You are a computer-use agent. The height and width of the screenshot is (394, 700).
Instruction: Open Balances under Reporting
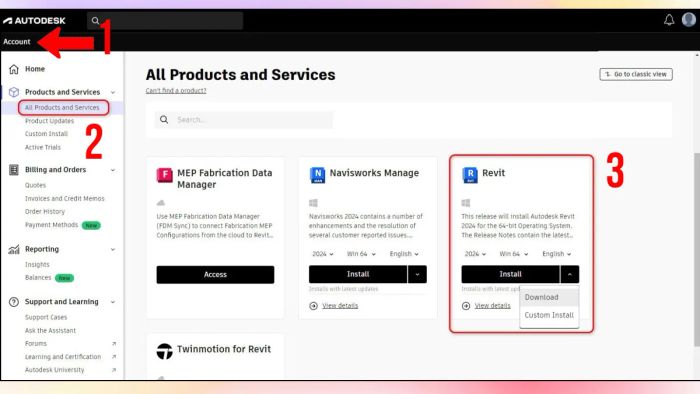[x=38, y=278]
